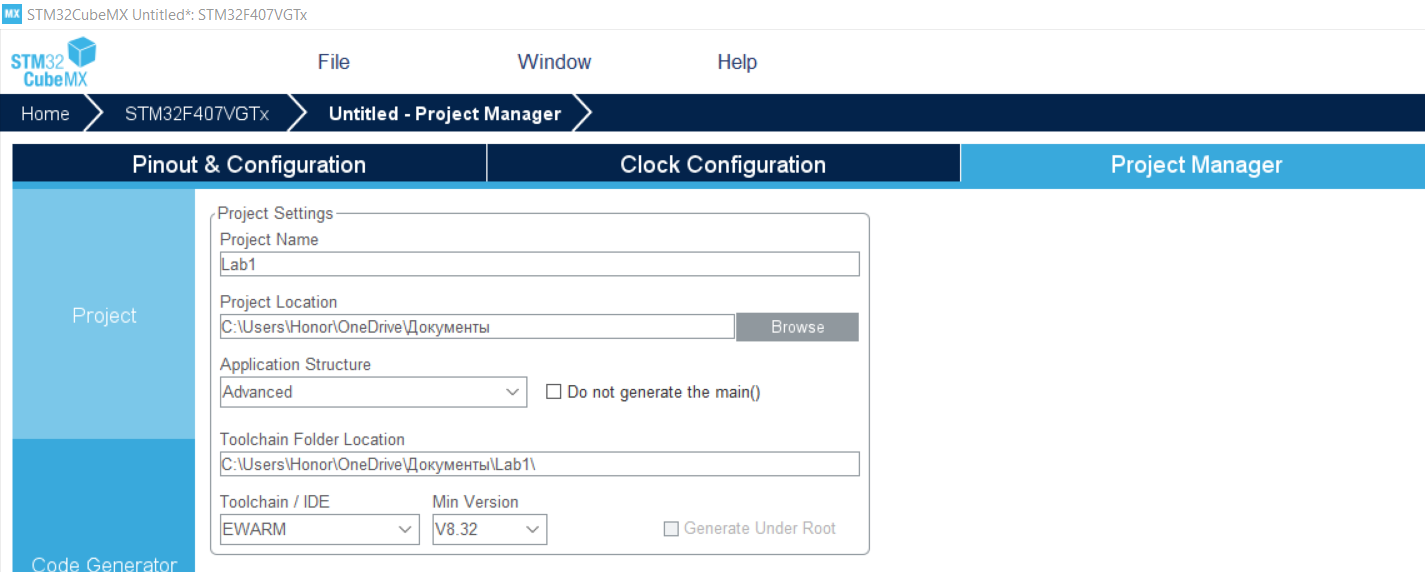Open the Help menu
1425x572 pixels.
point(737,62)
